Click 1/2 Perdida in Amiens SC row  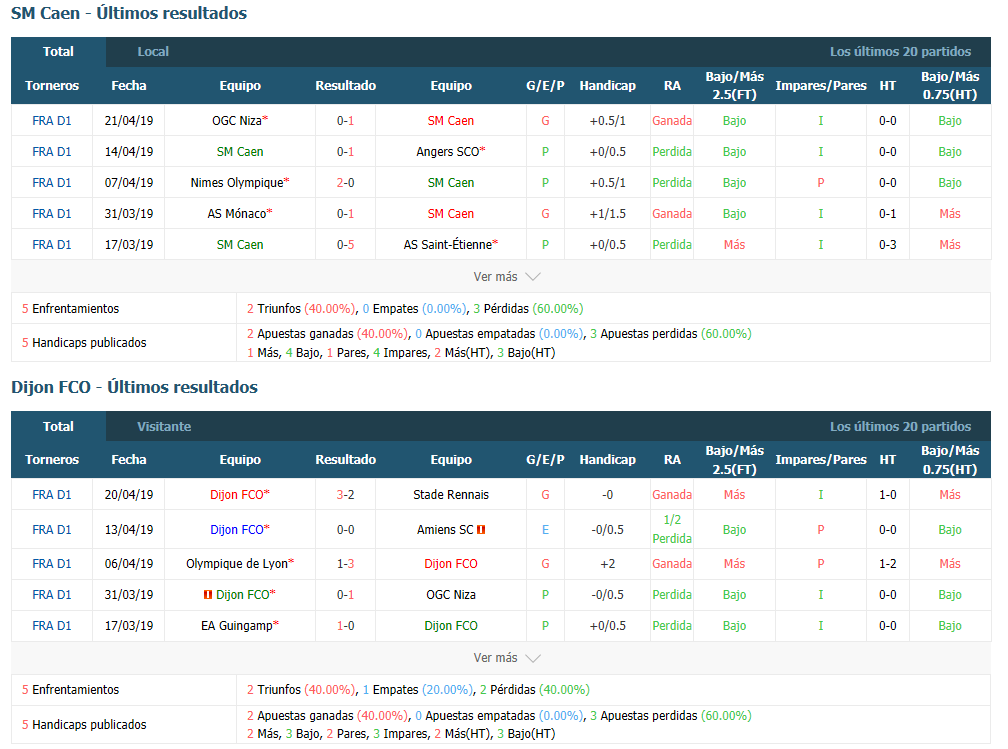(672, 529)
